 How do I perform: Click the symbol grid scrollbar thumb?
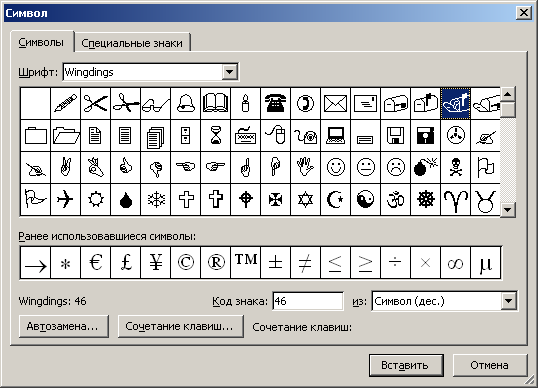pos(508,109)
